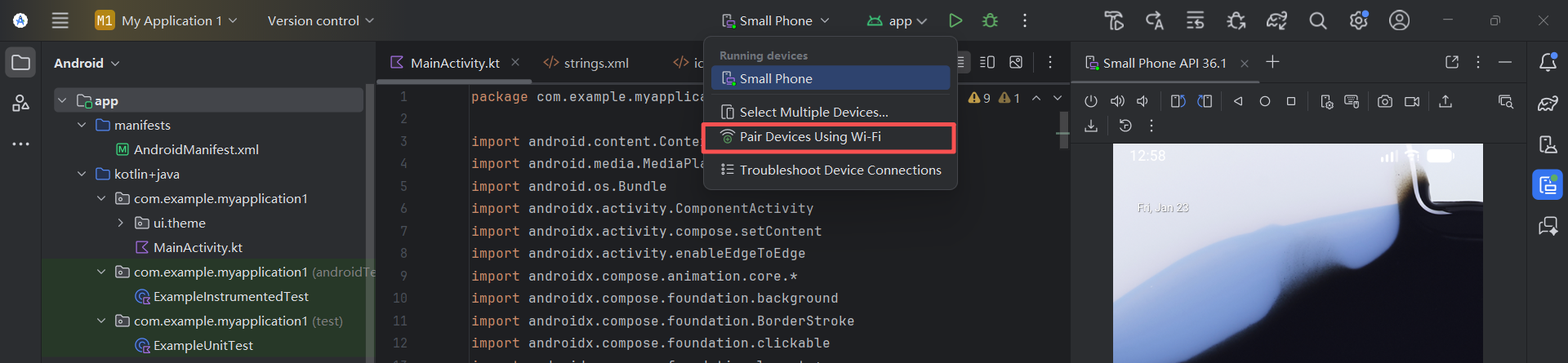Start screen recording with the video camera icon
Viewport: 1568px width, 363px height.
1412,101
